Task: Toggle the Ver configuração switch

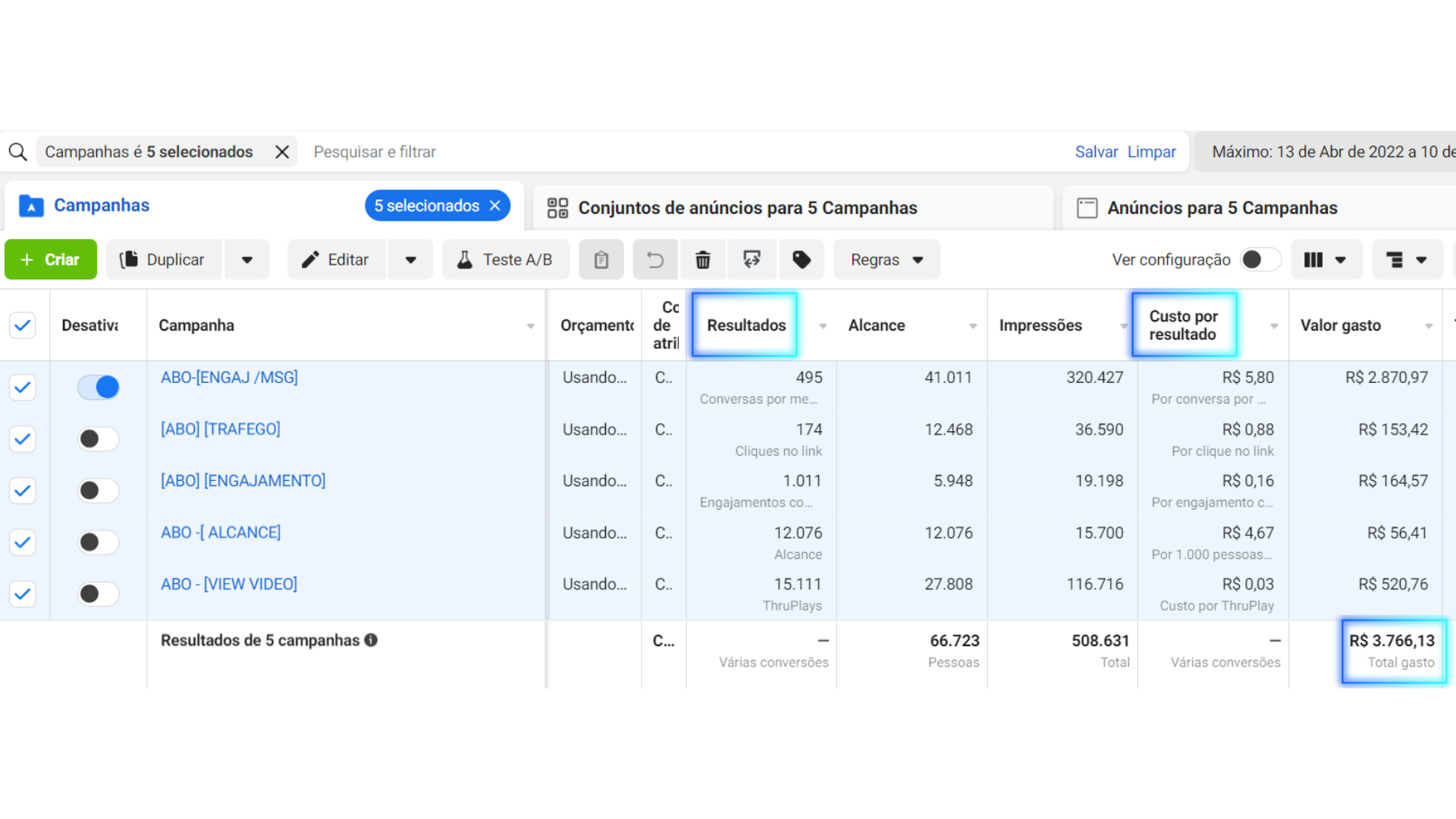Action: click(1260, 260)
